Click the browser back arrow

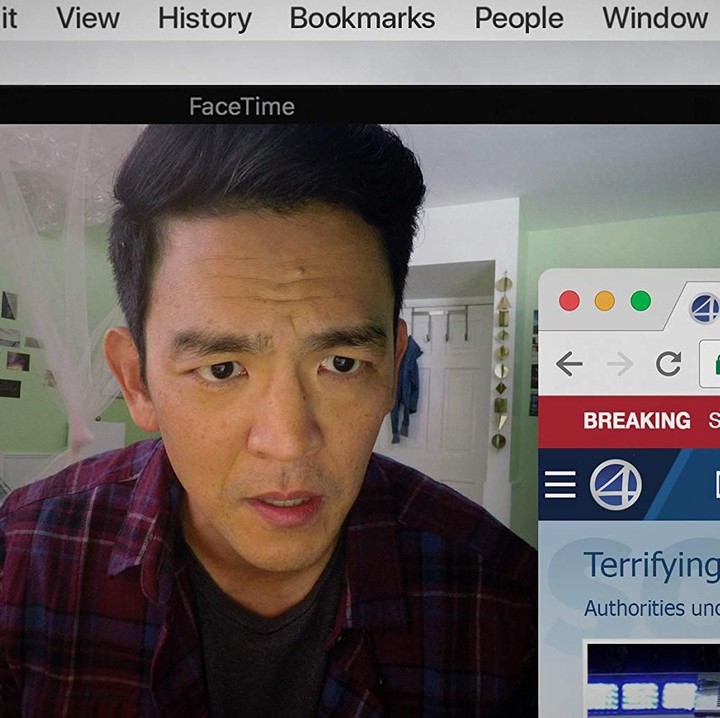tap(569, 364)
